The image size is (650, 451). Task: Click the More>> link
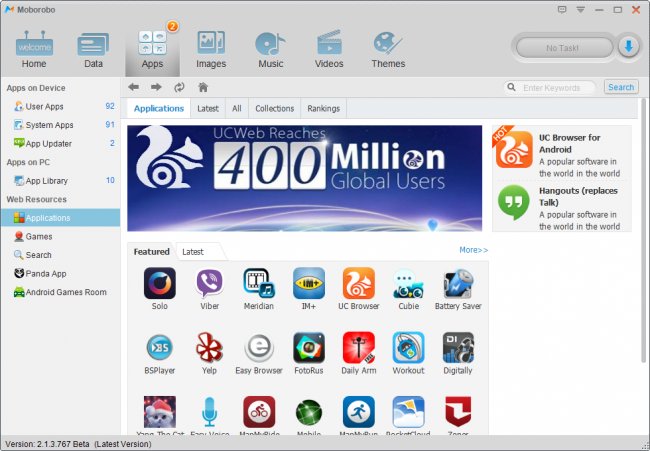click(x=474, y=250)
